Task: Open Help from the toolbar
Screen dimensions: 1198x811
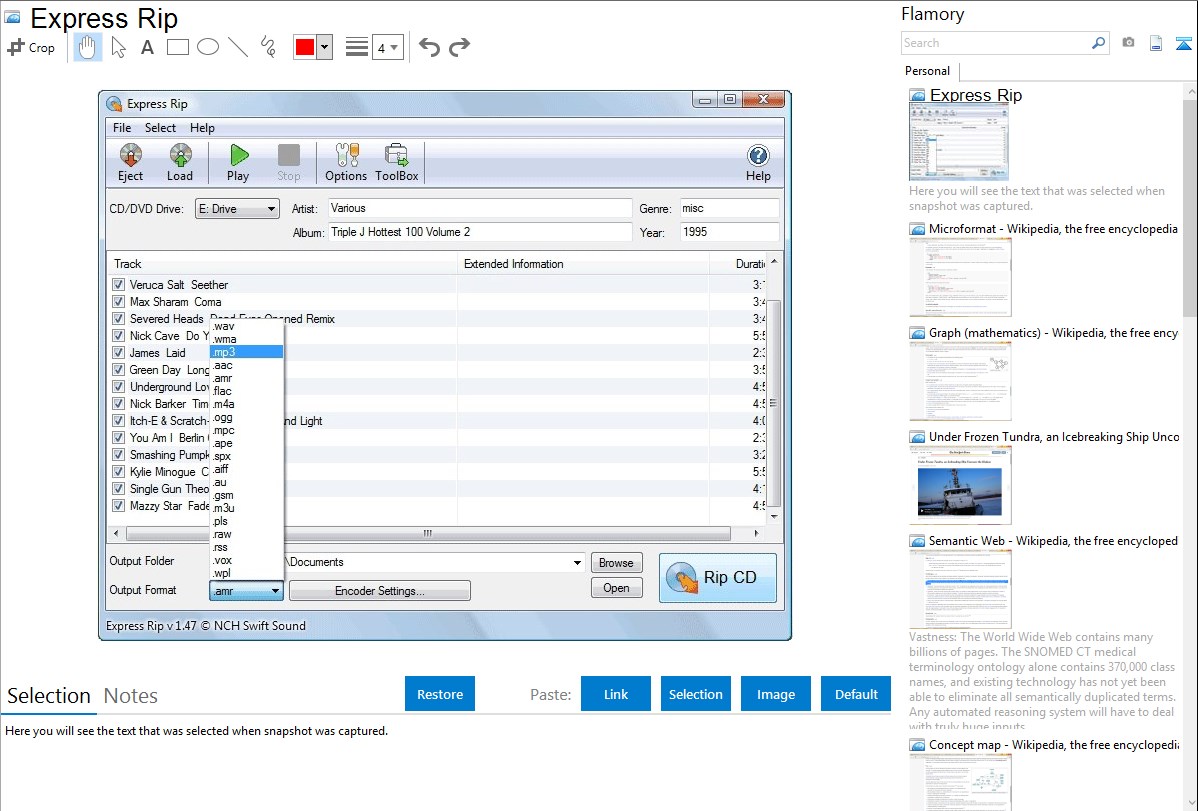Action: tap(758, 163)
